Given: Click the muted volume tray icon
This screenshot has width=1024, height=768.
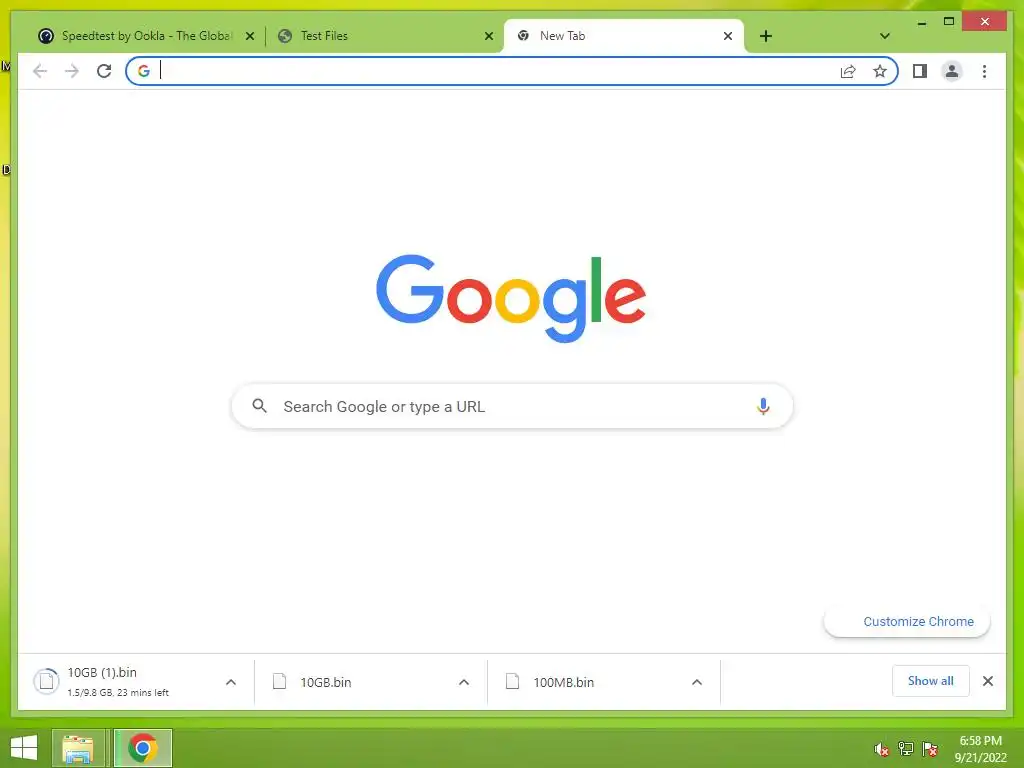Looking at the screenshot, I should click(x=881, y=749).
